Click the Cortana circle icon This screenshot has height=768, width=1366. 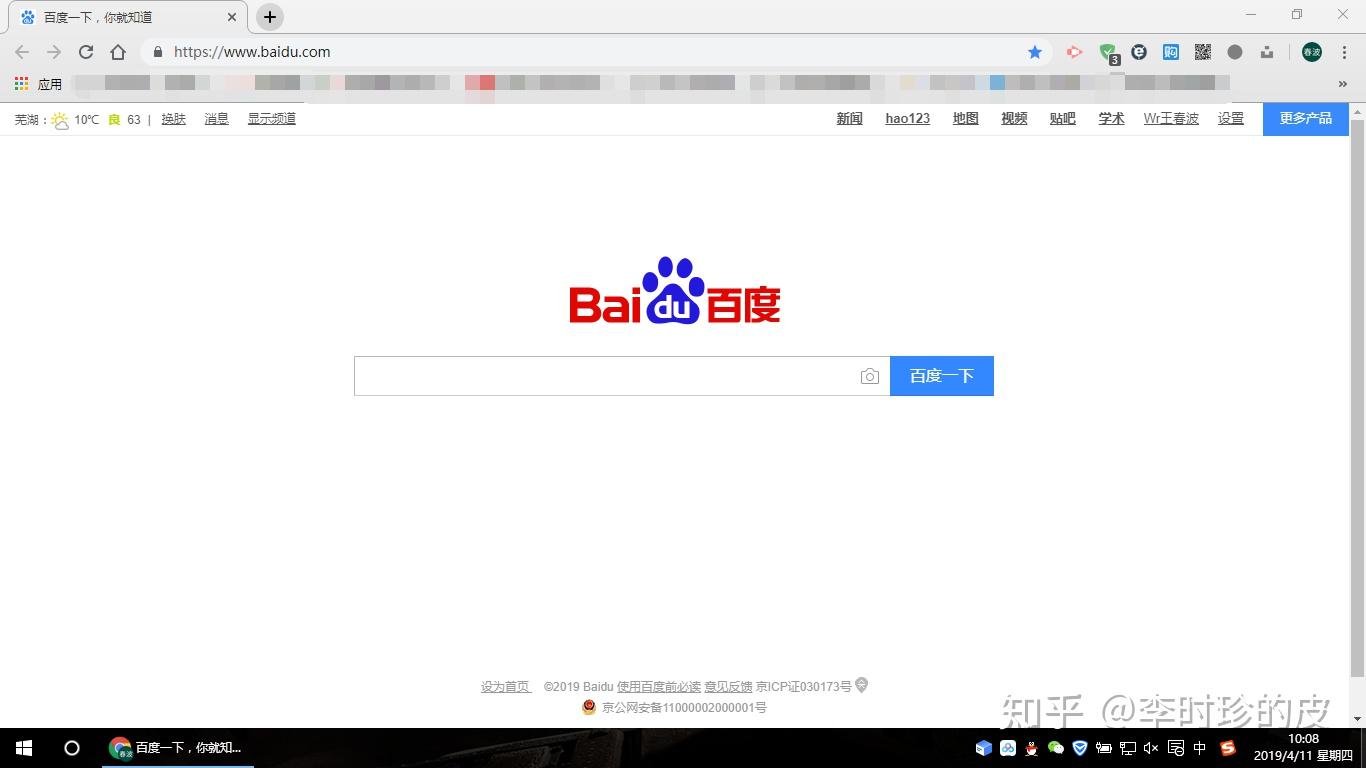[72, 748]
